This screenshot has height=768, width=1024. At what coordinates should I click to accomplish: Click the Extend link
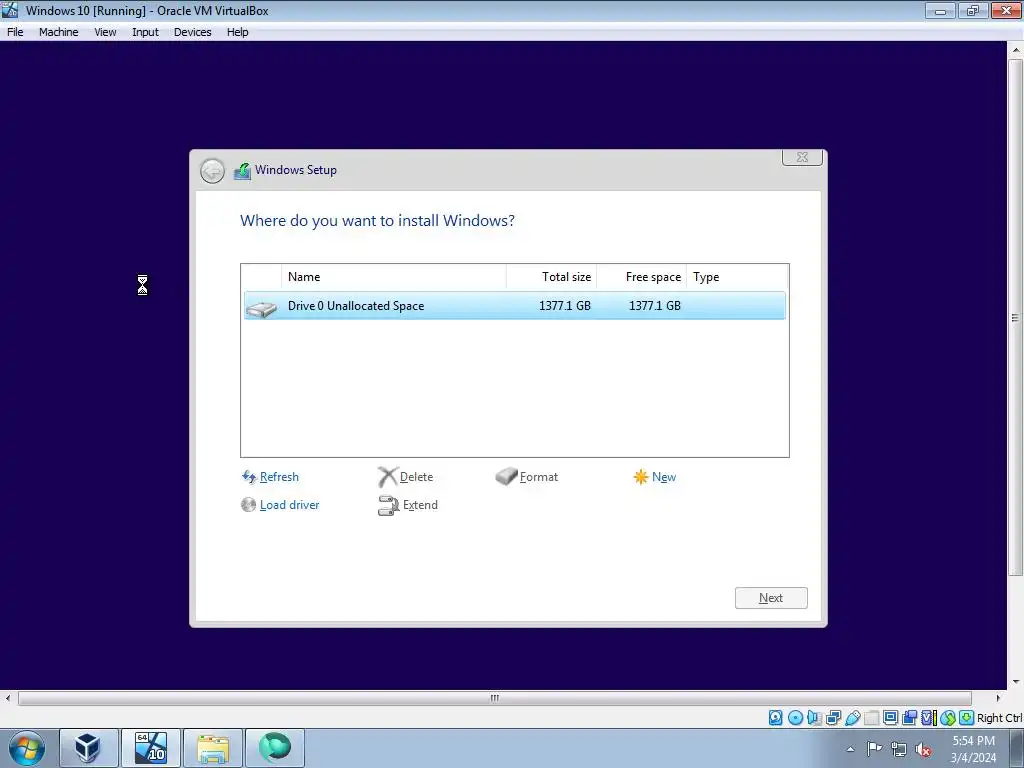420,505
